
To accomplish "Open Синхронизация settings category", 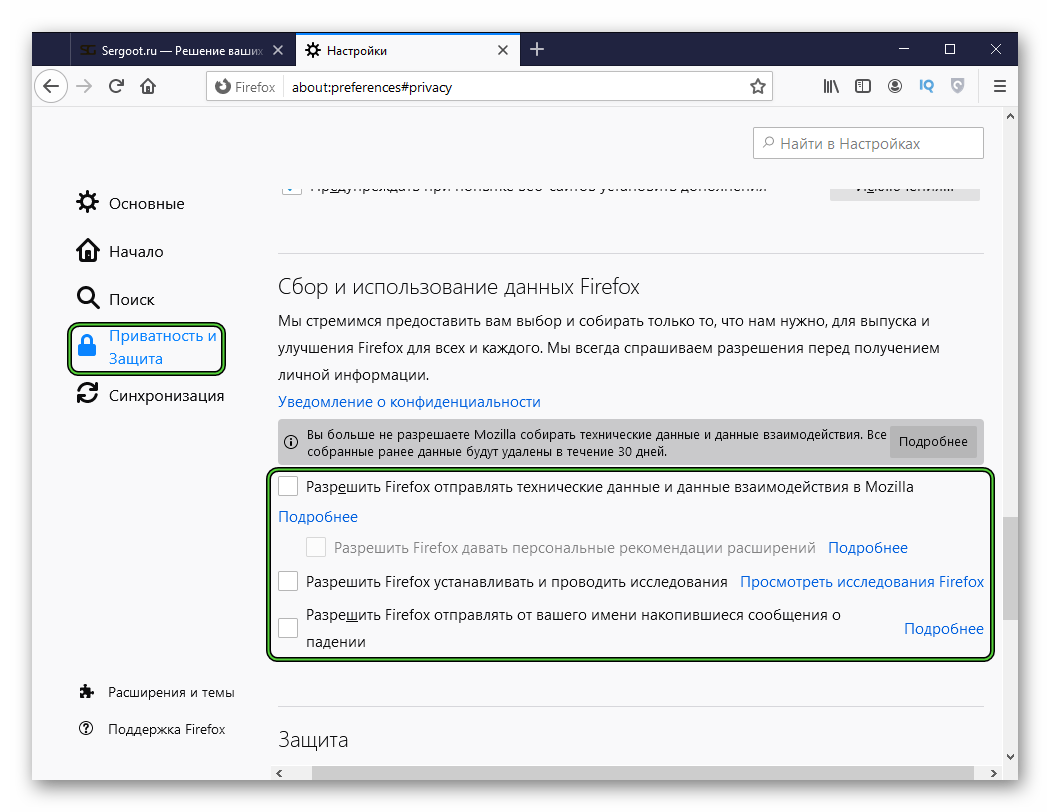I will point(151,395).
